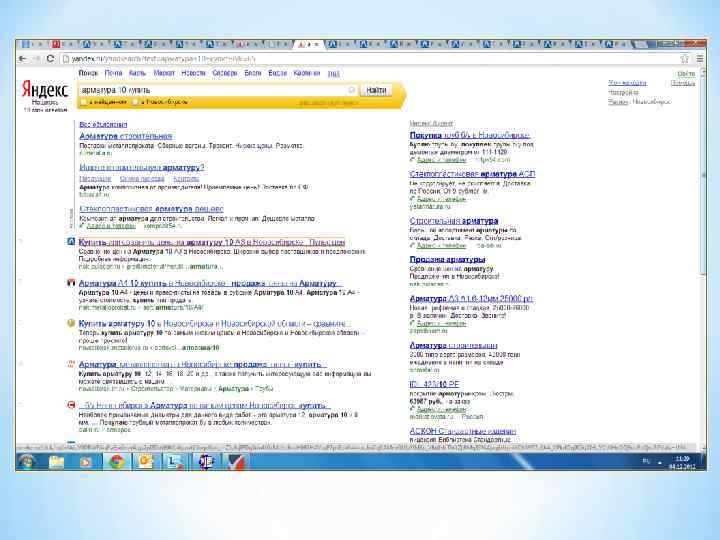The width and height of the screenshot is (720, 540).
Task: Click the favicon beside the 'Арматура 10 А3' result
Action: coord(71,242)
